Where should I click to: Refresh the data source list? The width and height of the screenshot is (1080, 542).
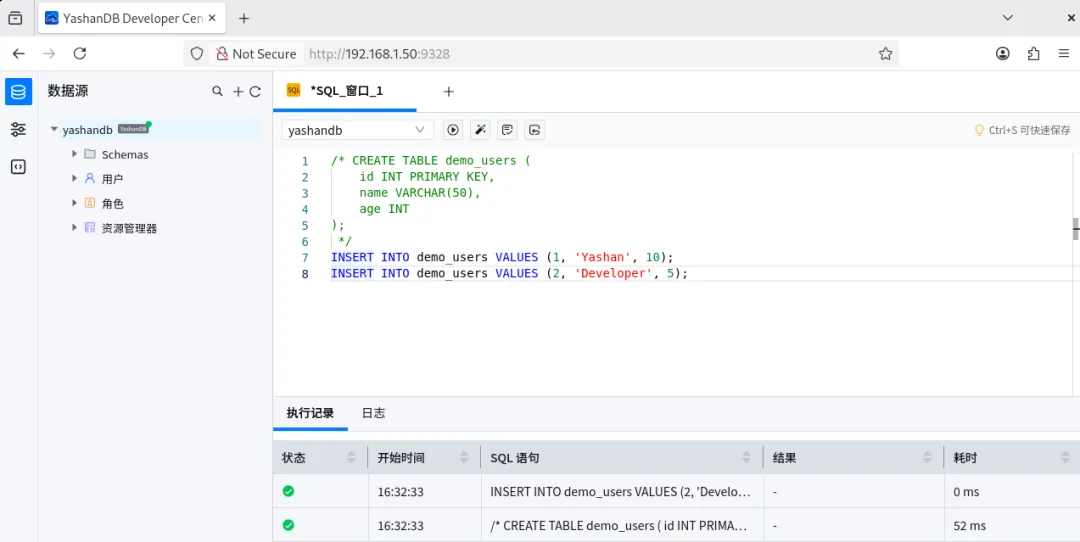tap(255, 92)
